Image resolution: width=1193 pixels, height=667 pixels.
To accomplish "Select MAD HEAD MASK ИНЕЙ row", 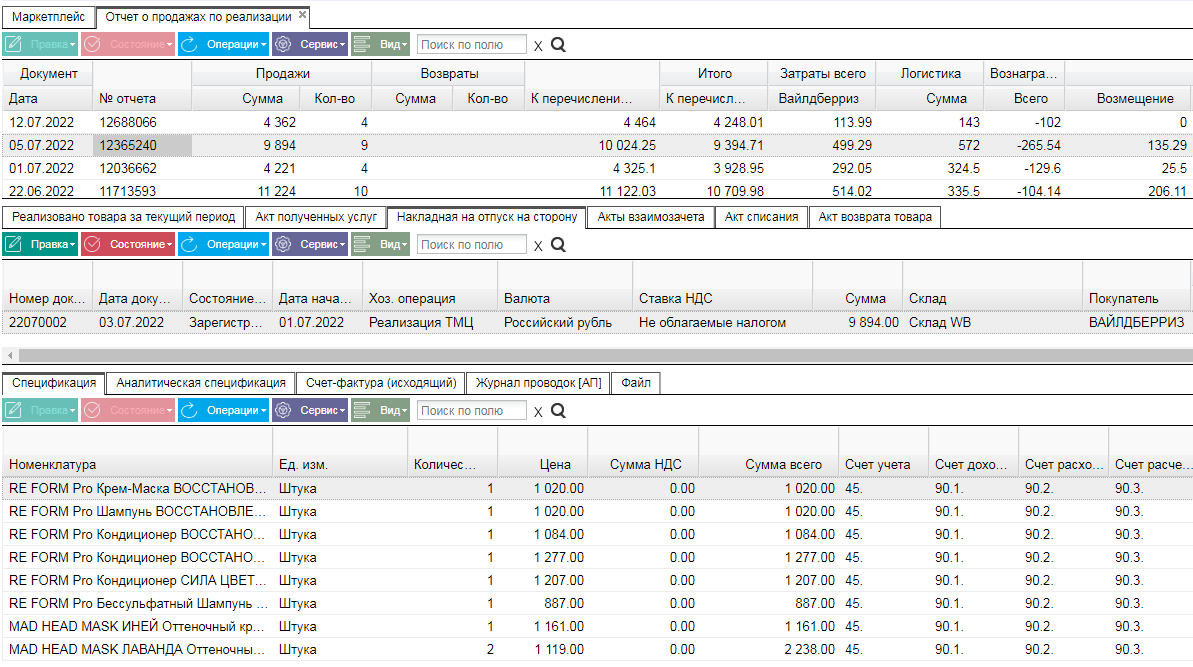I will coord(596,626).
